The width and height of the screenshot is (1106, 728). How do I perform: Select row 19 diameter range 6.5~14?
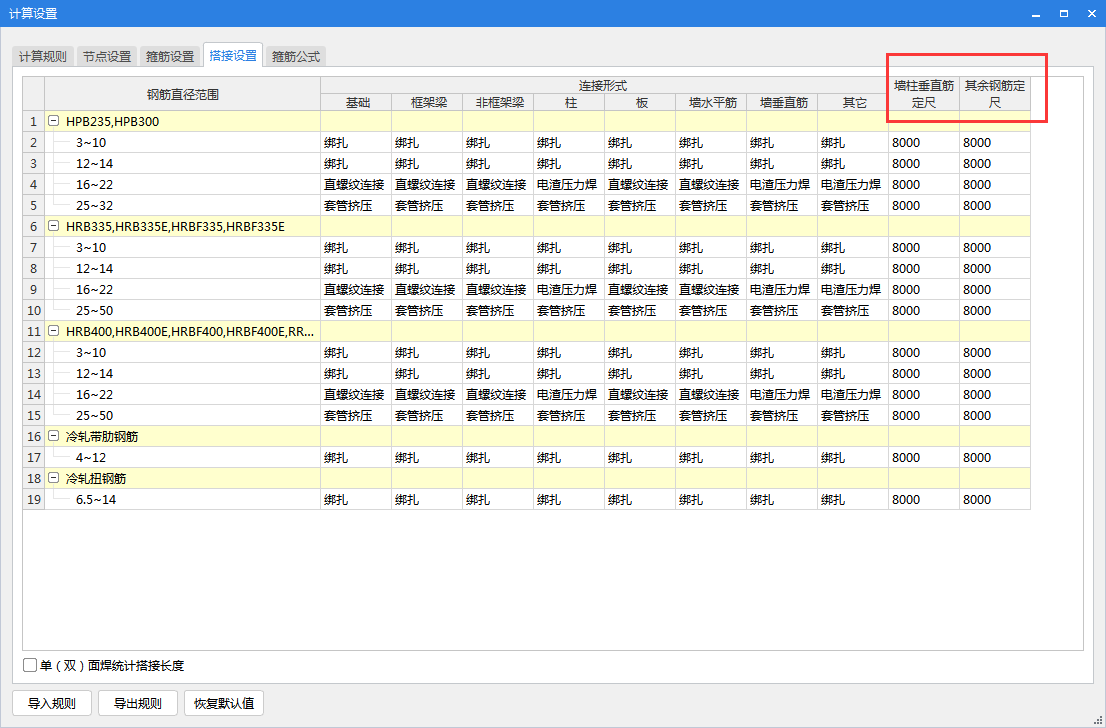[x=183, y=499]
